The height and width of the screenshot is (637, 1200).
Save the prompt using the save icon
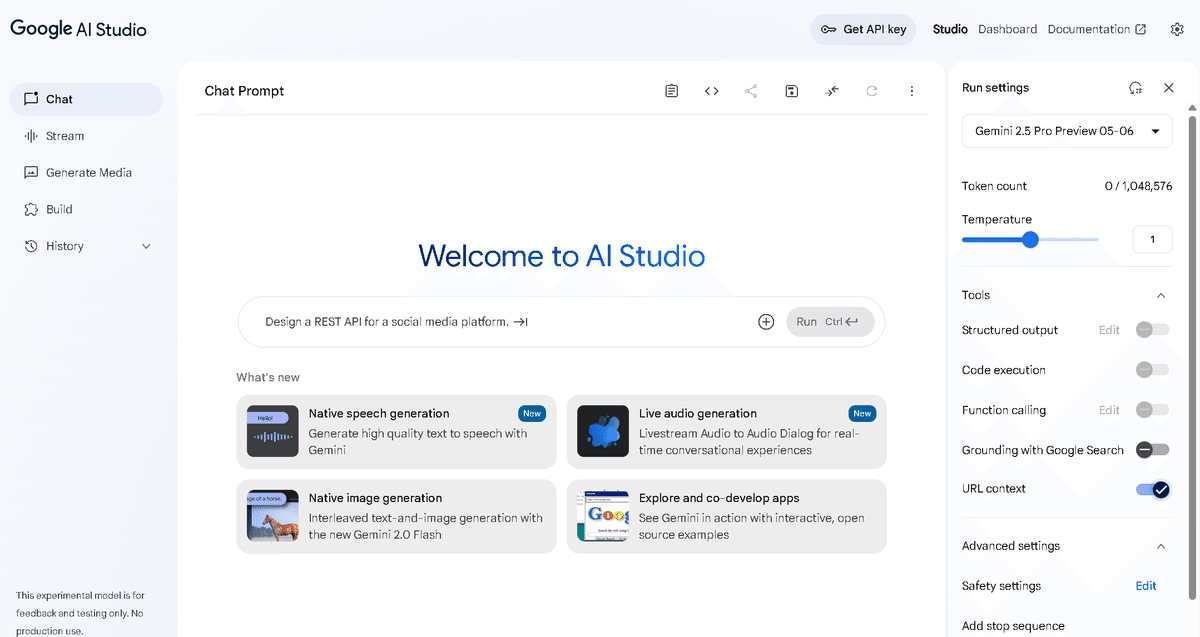coord(791,90)
